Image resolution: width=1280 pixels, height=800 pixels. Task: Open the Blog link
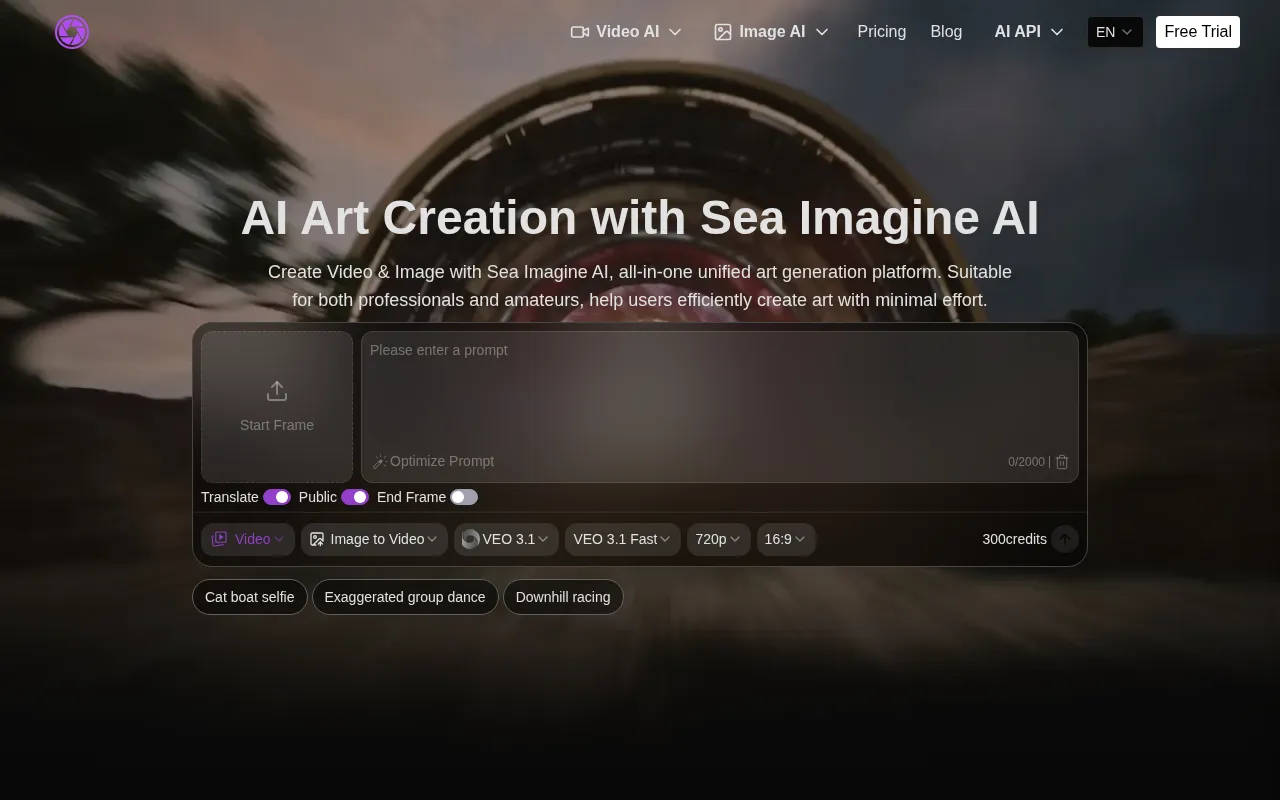point(946,32)
